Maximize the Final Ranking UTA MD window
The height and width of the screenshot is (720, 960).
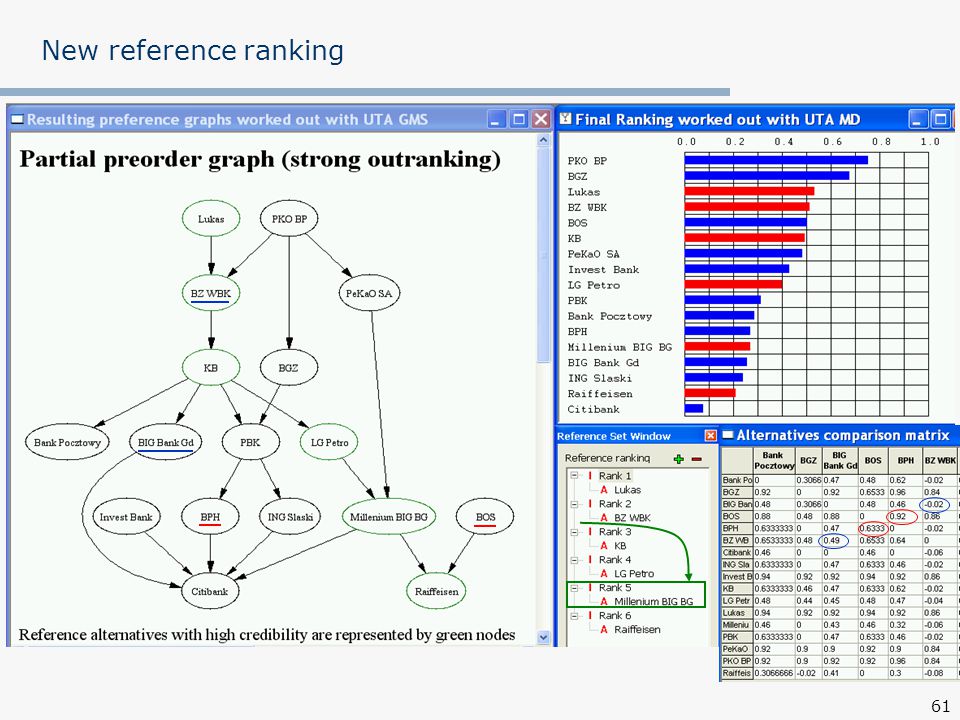tap(940, 119)
